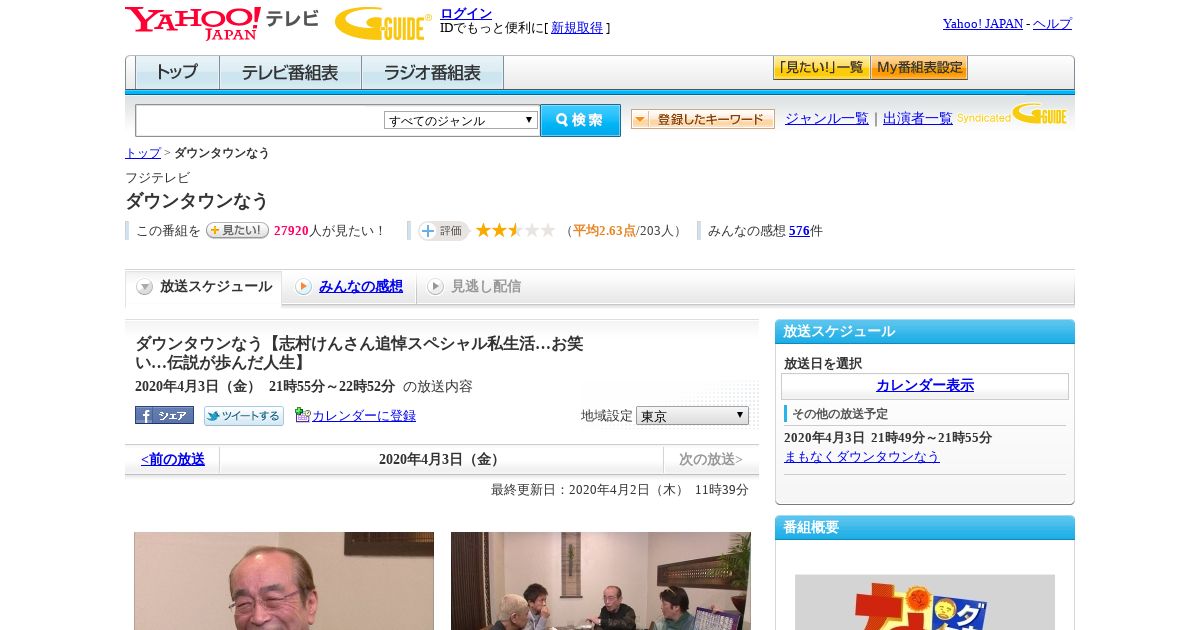The image size is (1200, 630).
Task: Select the 見逃し配信 tab
Action: (474, 287)
